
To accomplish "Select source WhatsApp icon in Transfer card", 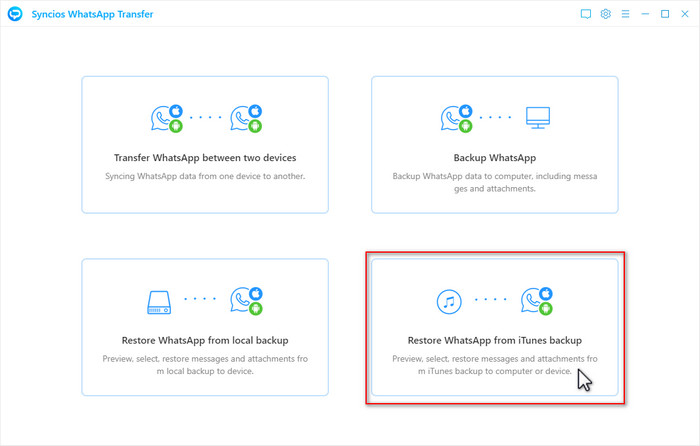I will pyautogui.click(x=167, y=118).
